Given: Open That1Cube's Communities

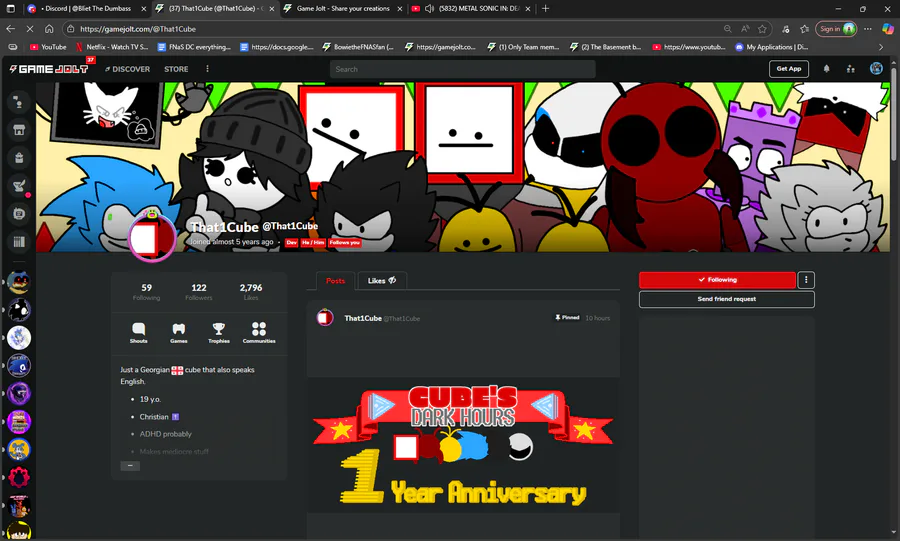Looking at the screenshot, I should pyautogui.click(x=259, y=333).
